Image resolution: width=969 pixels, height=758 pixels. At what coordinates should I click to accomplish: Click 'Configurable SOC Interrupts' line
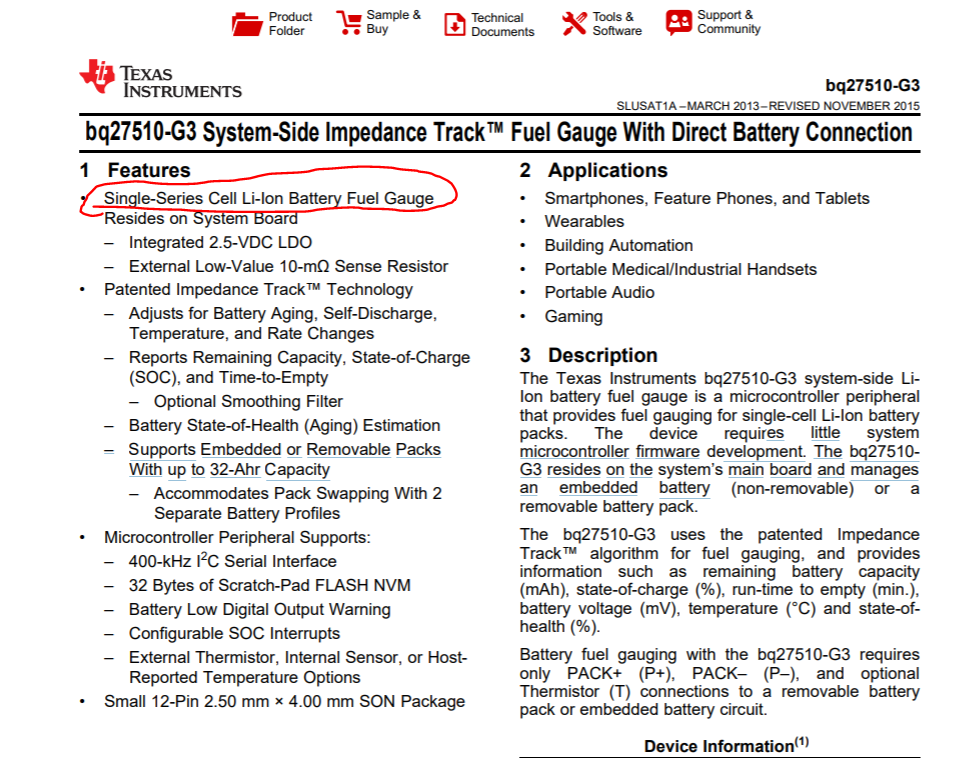(x=234, y=633)
